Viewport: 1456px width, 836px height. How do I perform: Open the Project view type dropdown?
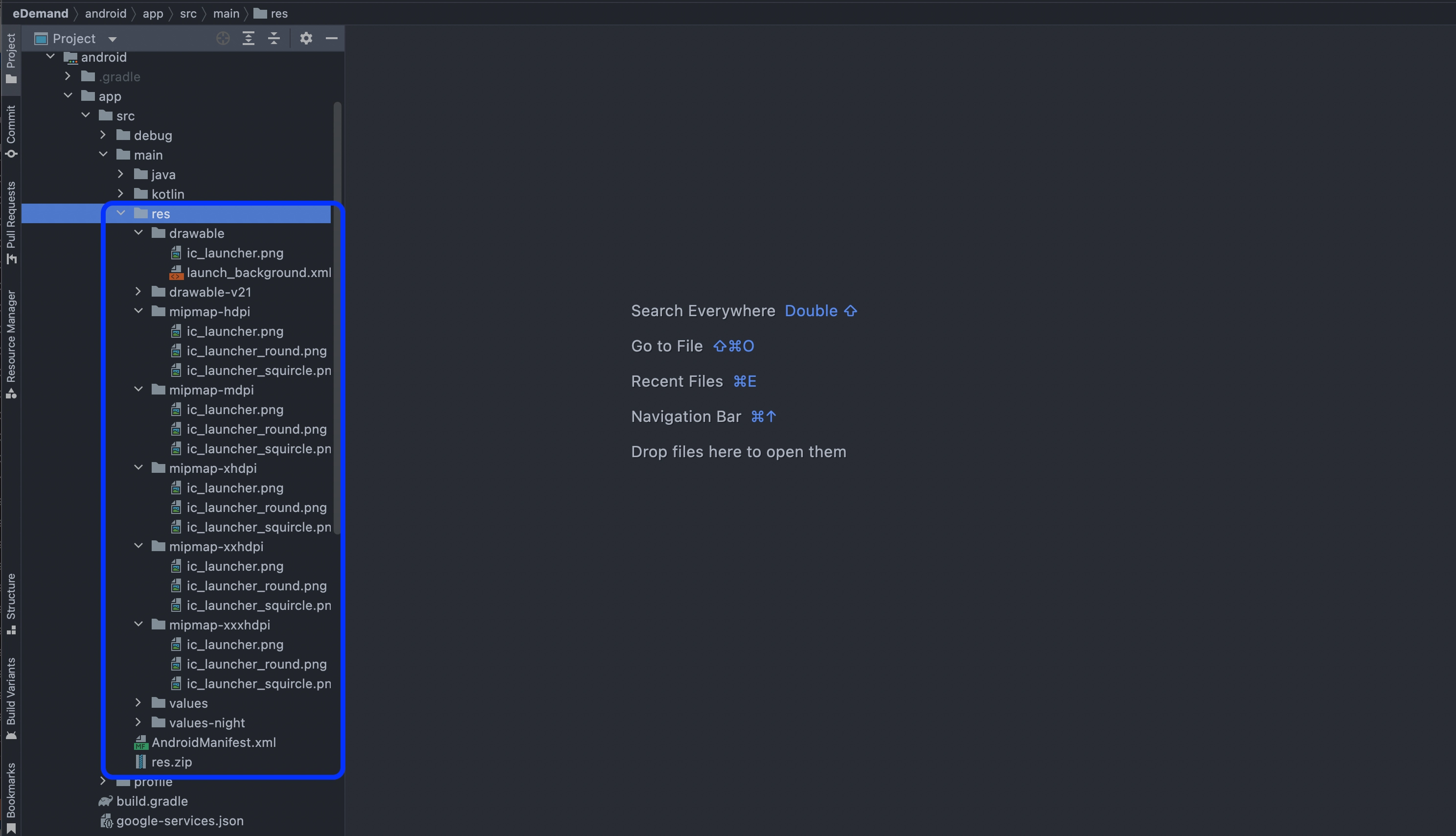112,39
